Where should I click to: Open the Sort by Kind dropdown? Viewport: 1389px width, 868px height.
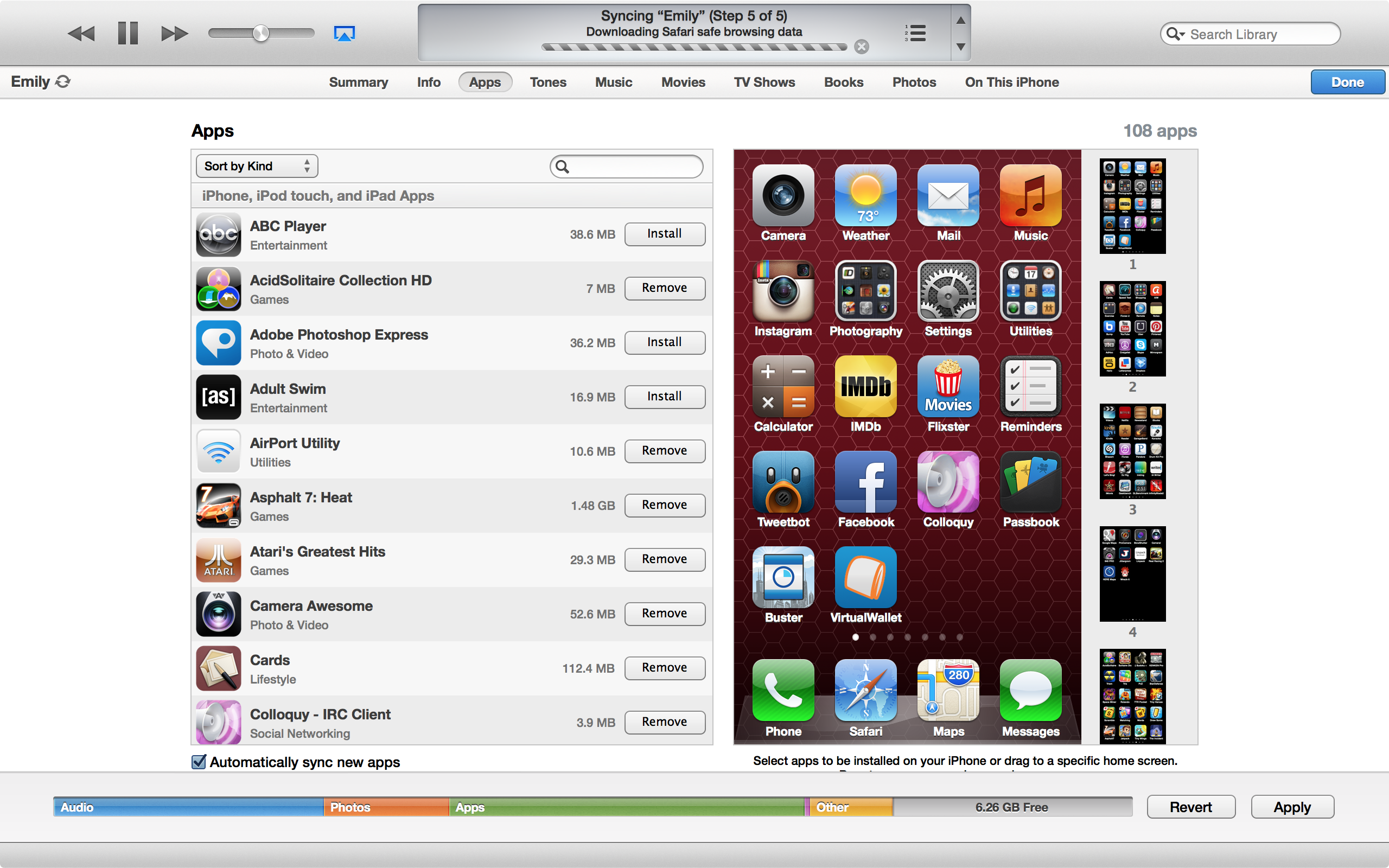(255, 165)
